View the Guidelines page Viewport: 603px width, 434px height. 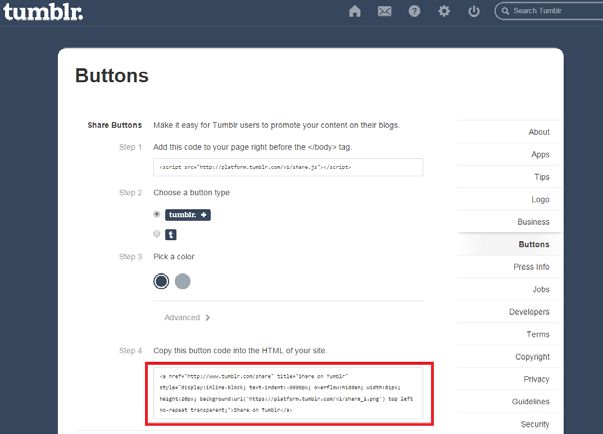tap(530, 402)
